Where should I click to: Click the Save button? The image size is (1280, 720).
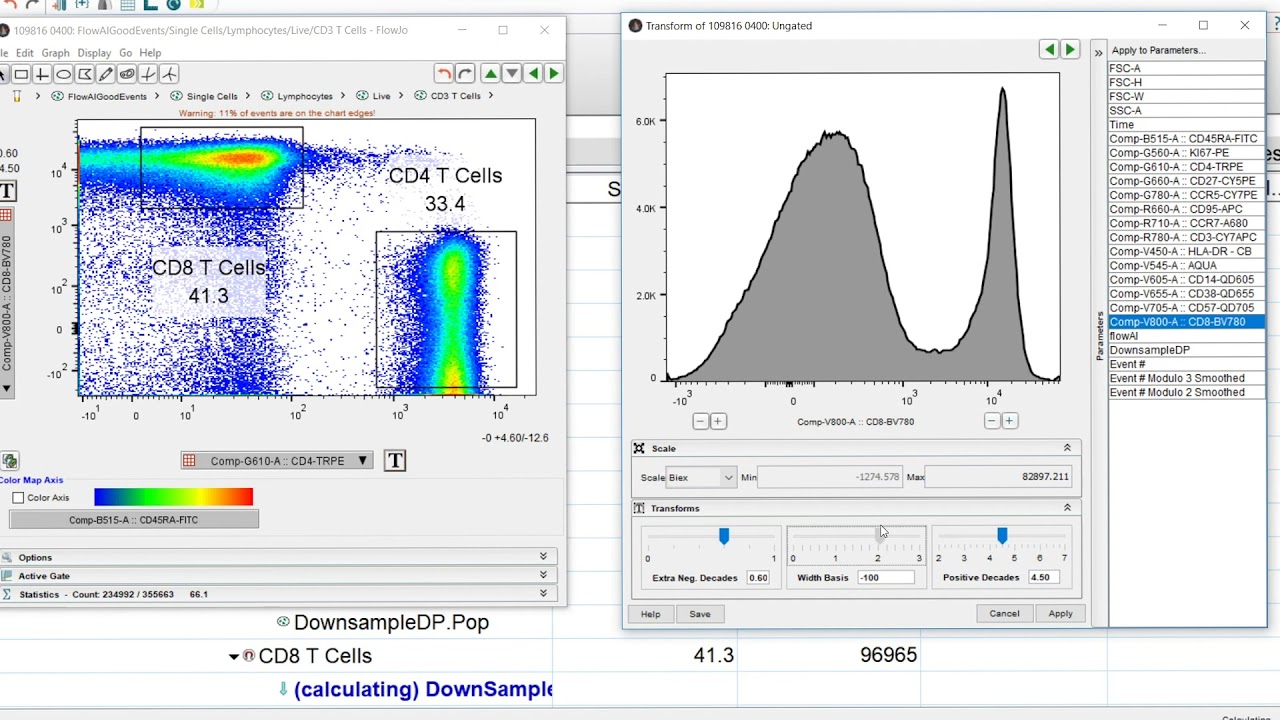pos(700,614)
